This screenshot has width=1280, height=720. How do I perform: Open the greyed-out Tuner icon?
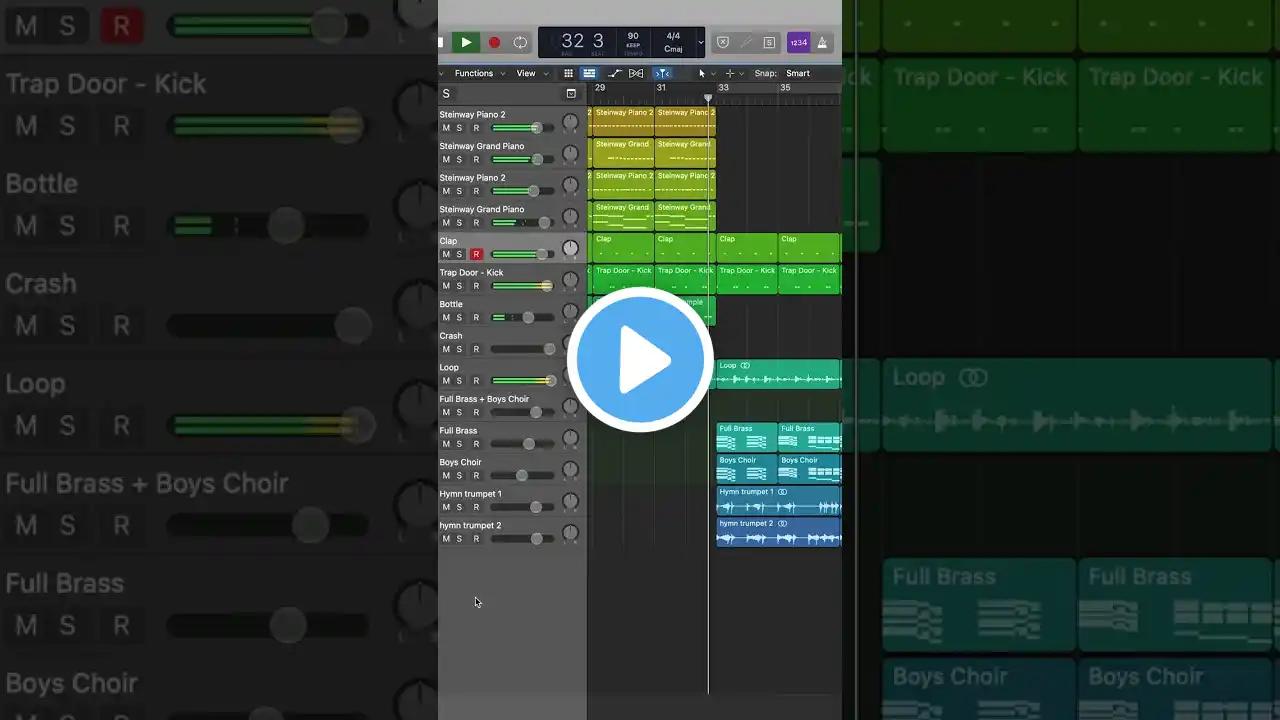[746, 42]
